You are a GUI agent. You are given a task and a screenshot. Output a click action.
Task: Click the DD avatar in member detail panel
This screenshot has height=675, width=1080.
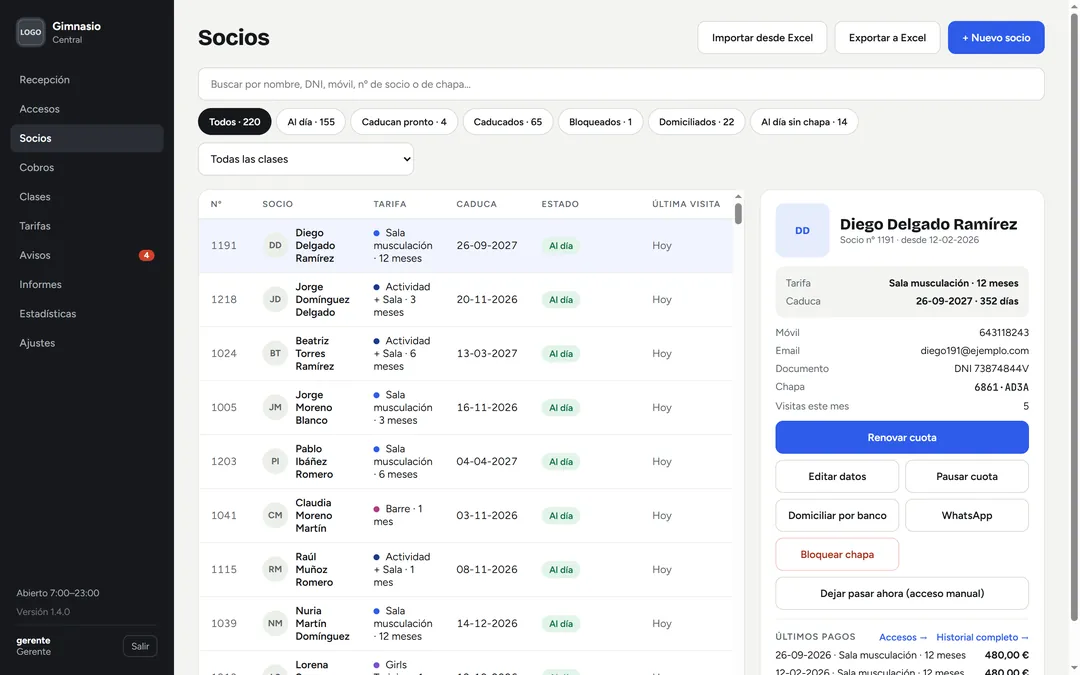[x=802, y=231]
